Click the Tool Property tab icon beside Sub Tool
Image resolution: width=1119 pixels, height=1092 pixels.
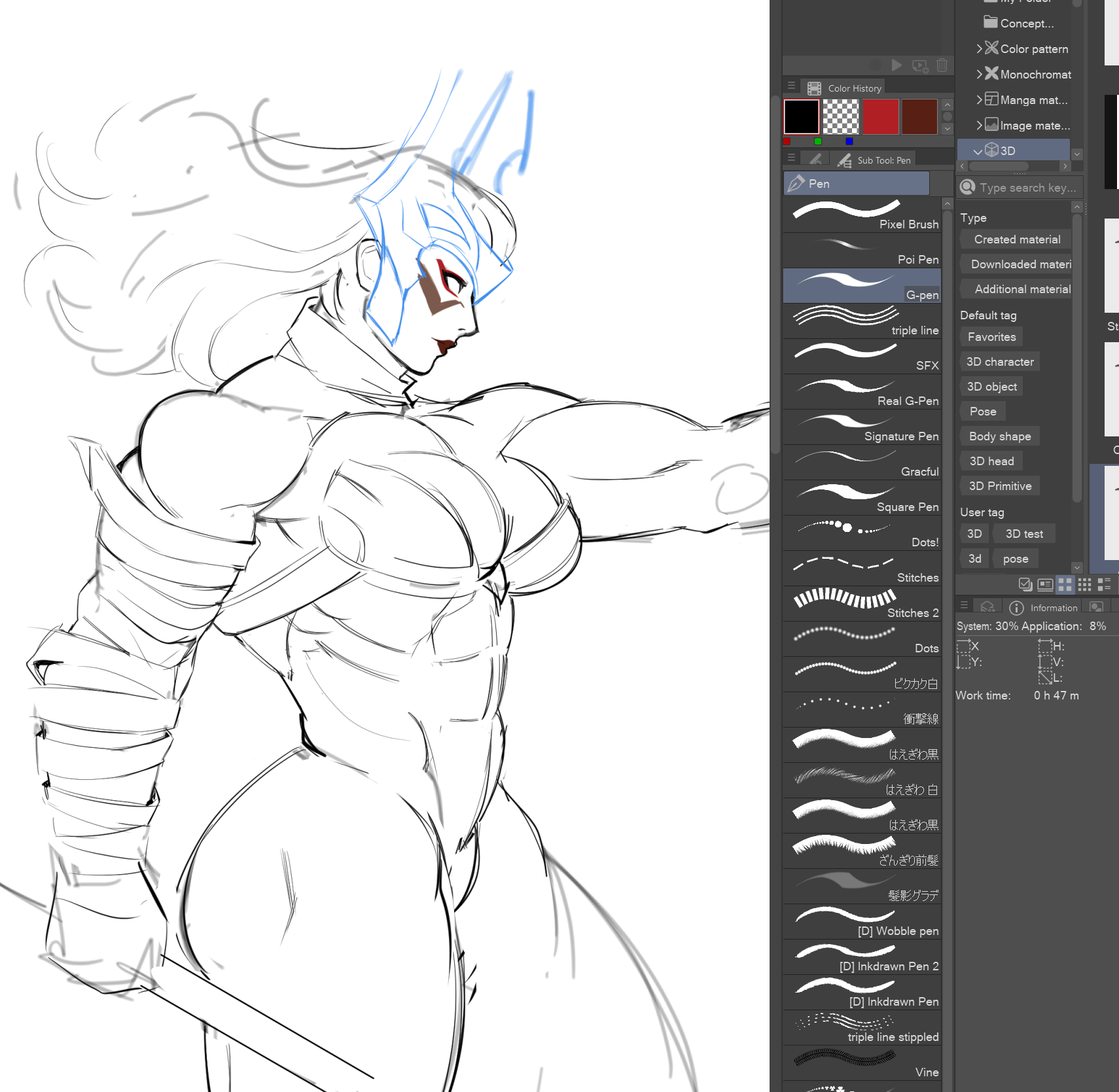[815, 160]
